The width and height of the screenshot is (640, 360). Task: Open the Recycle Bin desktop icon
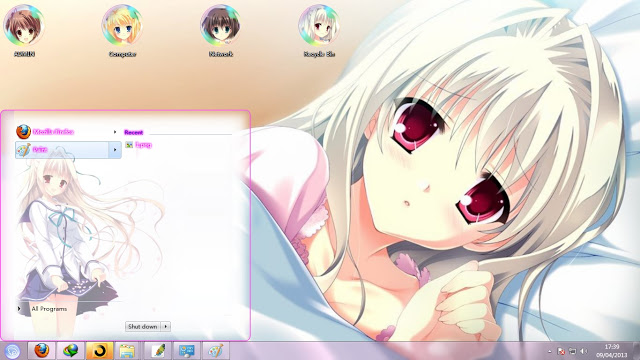coord(319,31)
